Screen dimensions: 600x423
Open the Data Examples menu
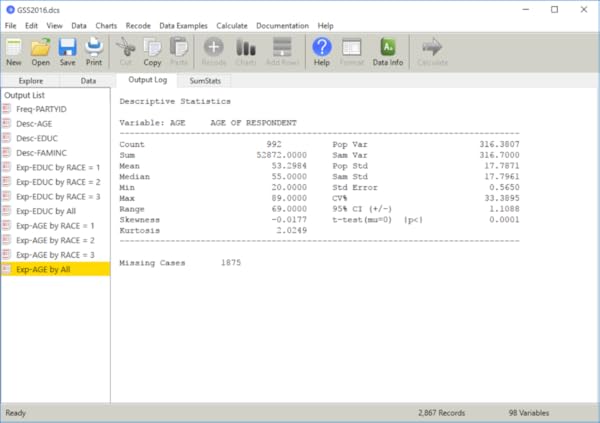point(183,26)
